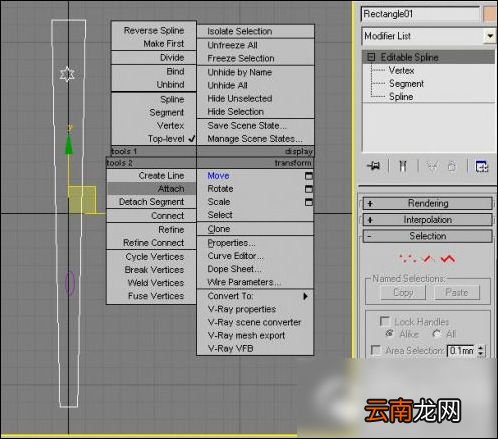
Task: Toggle Show End Result icon
Action: point(403,166)
